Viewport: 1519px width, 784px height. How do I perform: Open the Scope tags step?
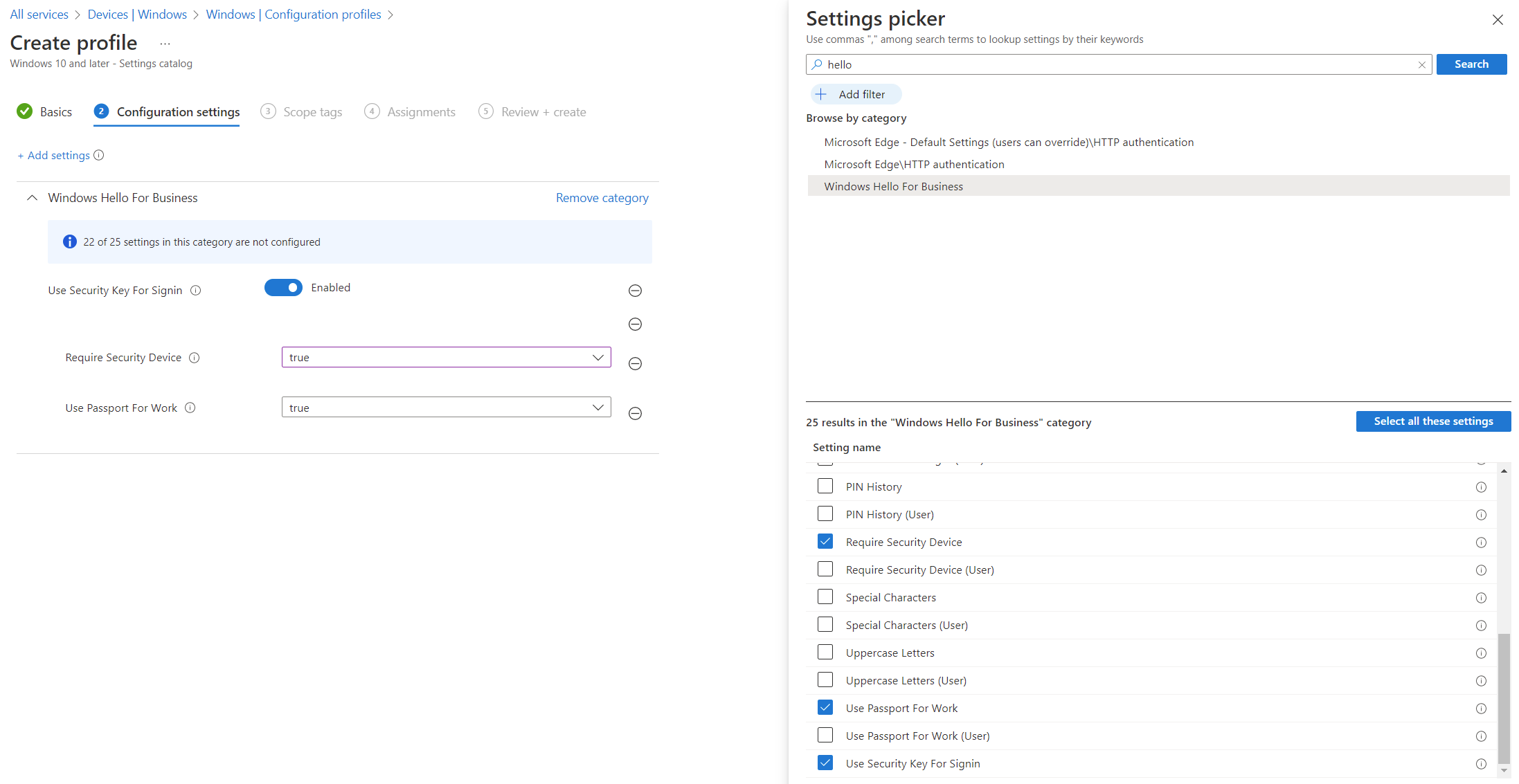pos(312,111)
